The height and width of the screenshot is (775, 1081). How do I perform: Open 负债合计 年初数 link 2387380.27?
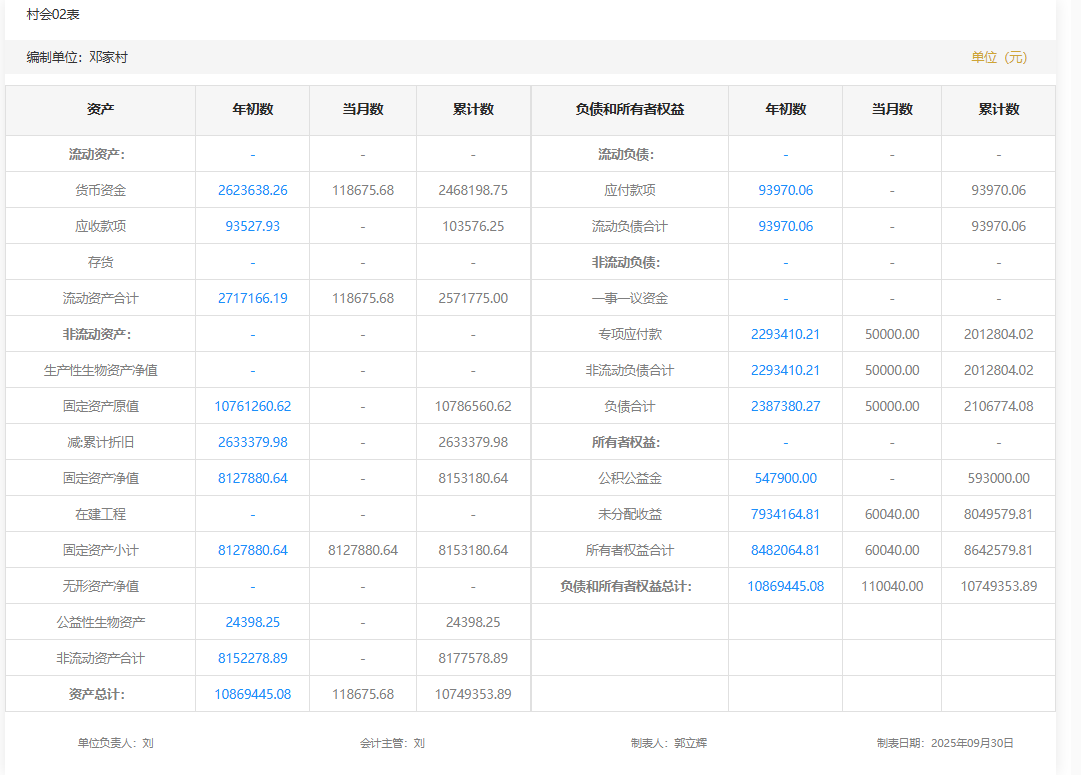(785, 406)
